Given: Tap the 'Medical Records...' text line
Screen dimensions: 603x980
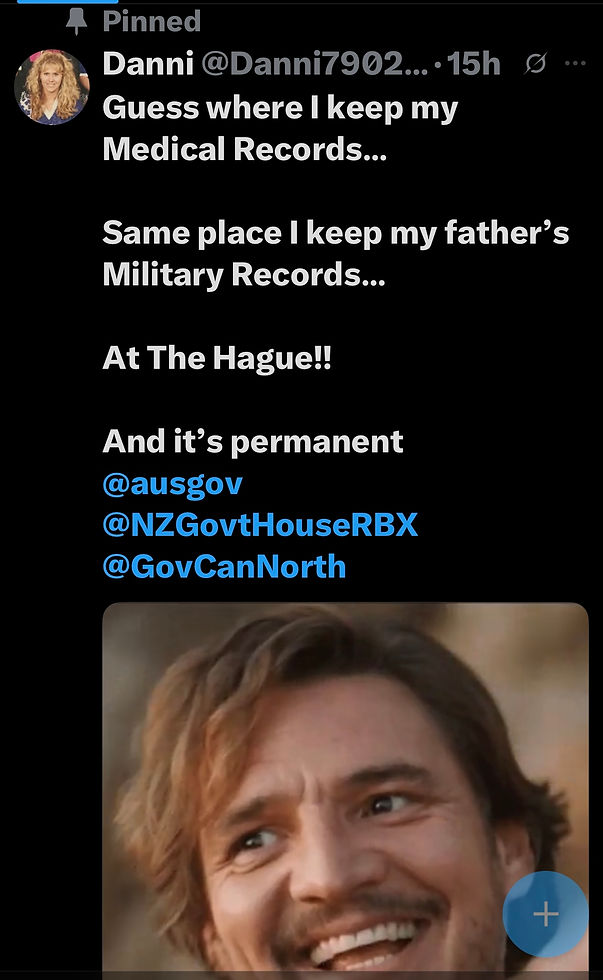Looking at the screenshot, I should coord(245,150).
